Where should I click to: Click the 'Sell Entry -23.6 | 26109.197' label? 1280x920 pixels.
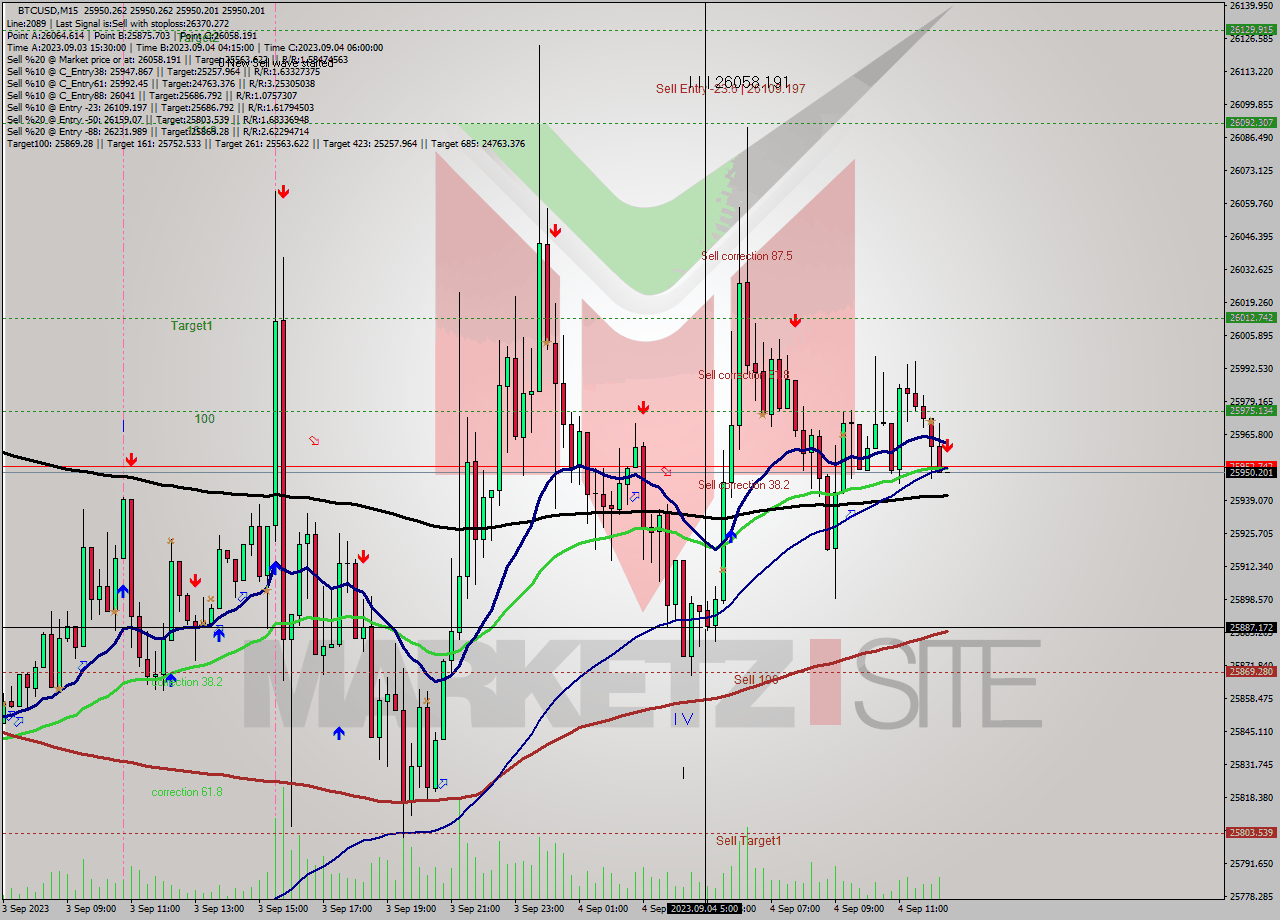tap(730, 89)
